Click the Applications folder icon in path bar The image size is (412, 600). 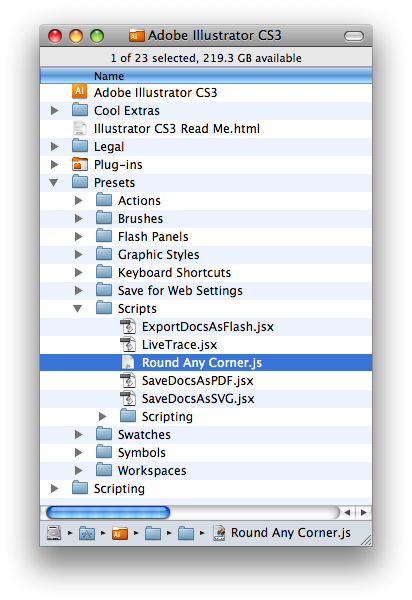click(87, 533)
